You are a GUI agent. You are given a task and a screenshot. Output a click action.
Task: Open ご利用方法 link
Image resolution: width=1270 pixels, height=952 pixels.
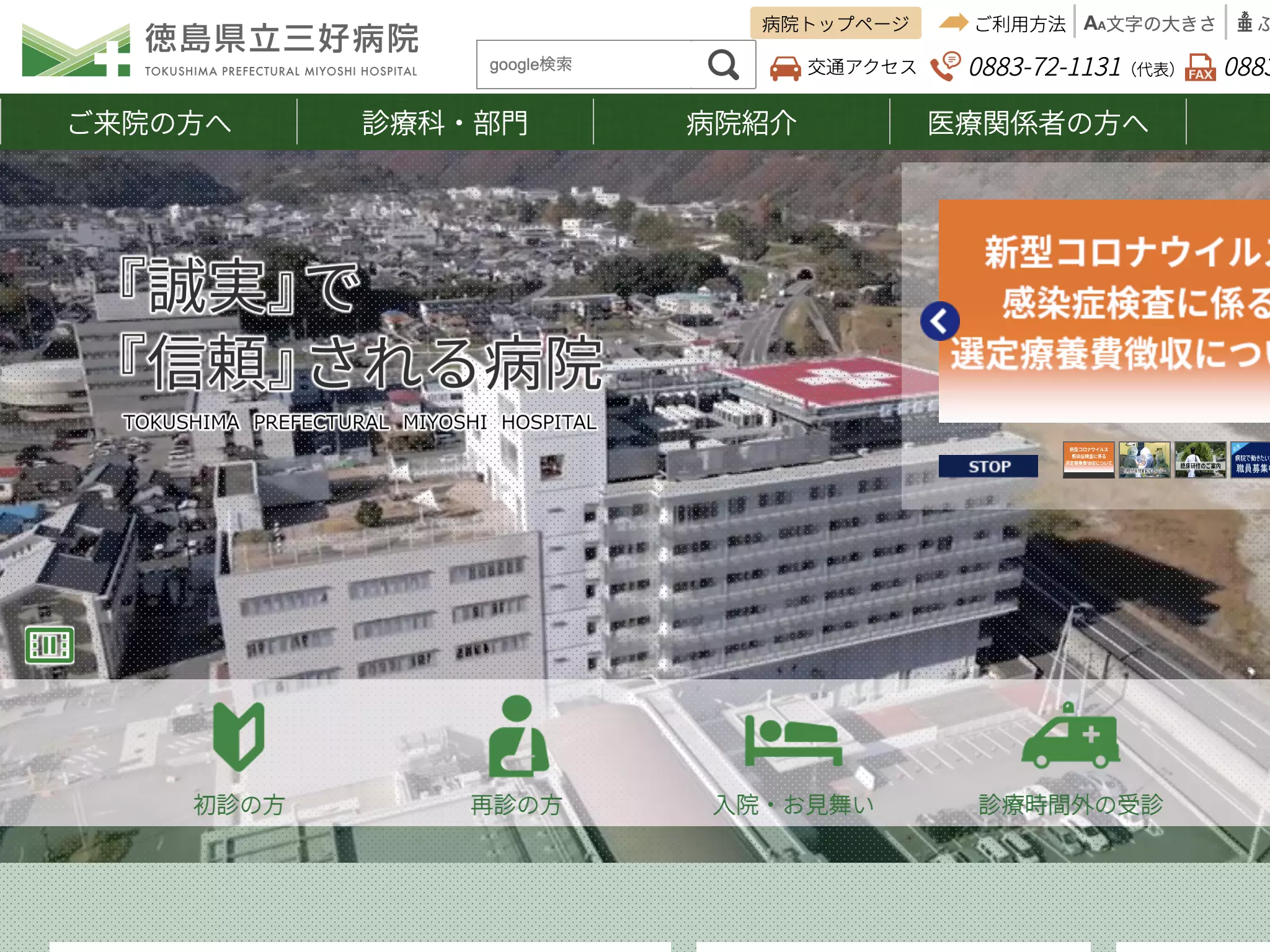click(x=1020, y=24)
